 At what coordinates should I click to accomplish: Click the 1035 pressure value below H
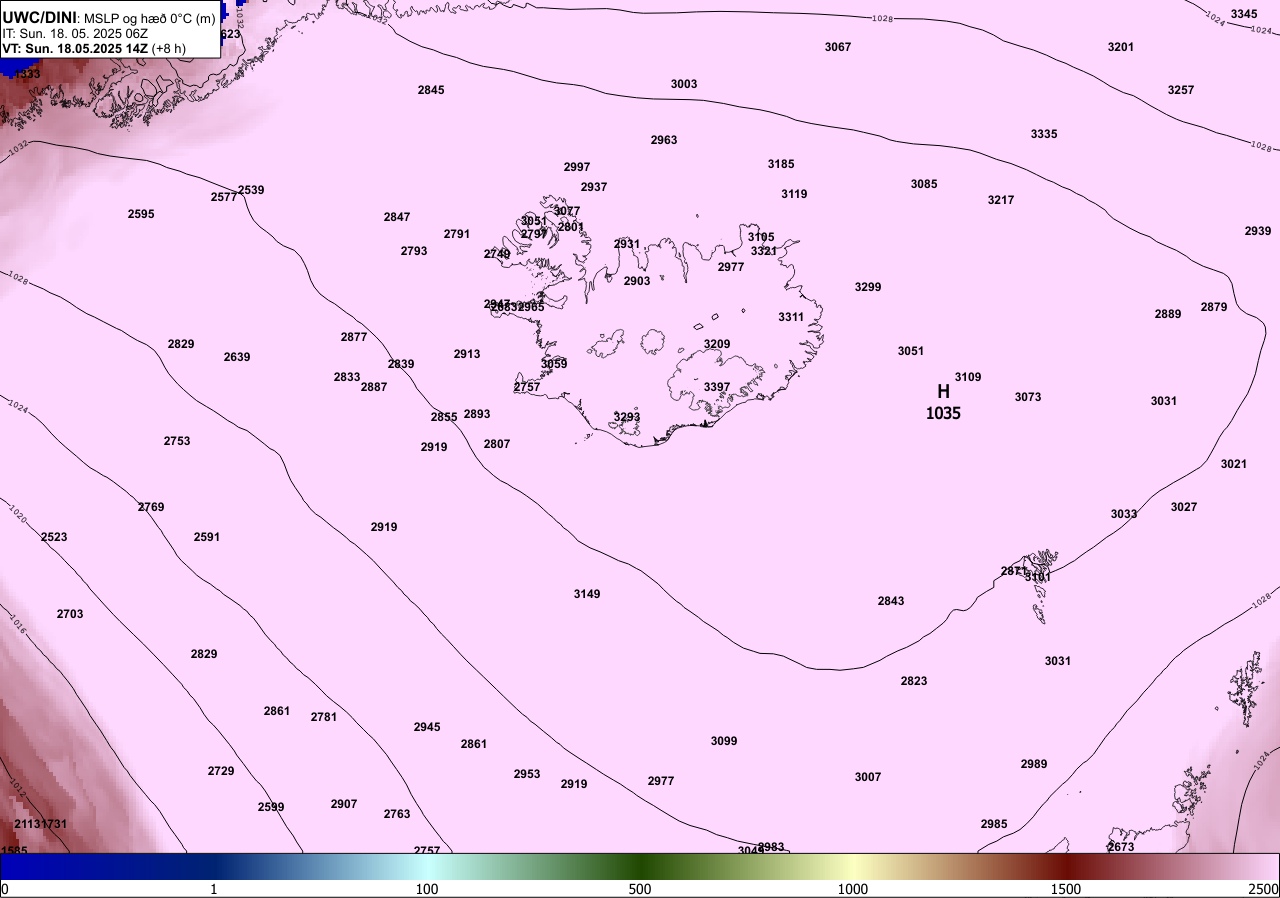(943, 413)
